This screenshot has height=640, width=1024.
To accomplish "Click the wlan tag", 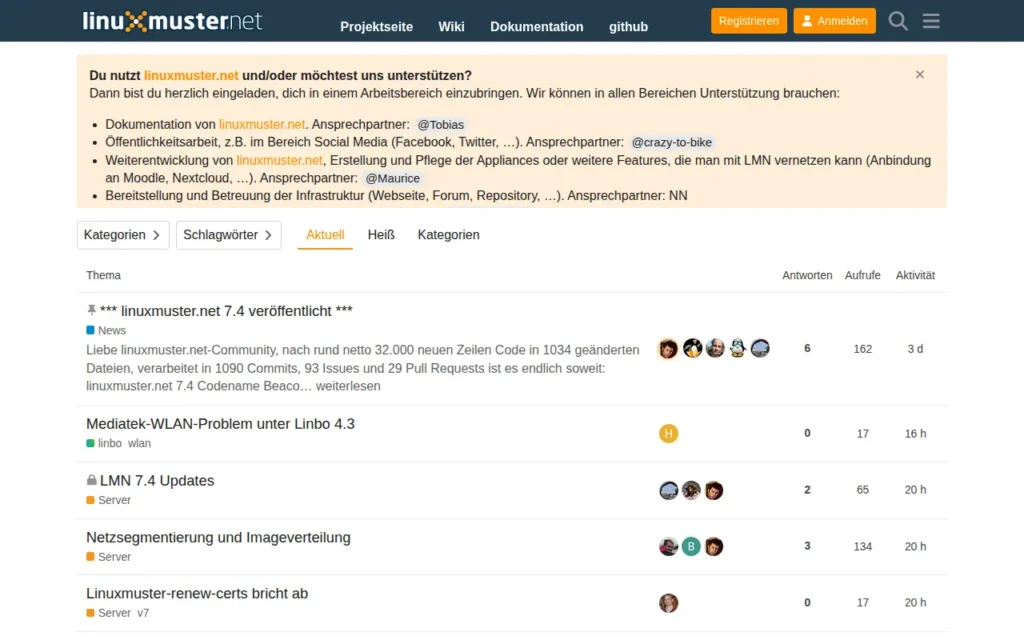I will (x=139, y=443).
